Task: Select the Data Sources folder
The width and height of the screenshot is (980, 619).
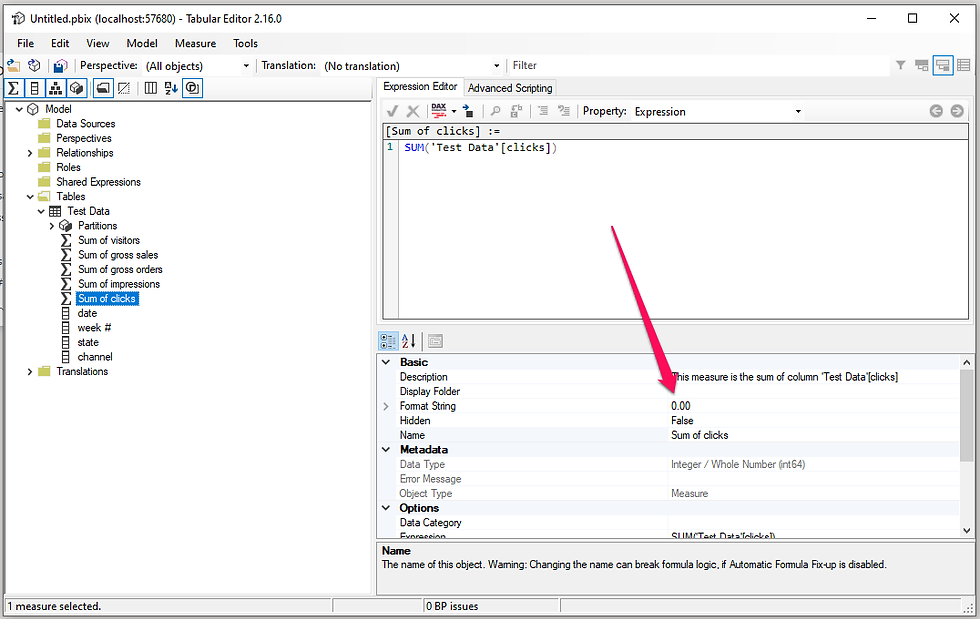Action: click(86, 124)
